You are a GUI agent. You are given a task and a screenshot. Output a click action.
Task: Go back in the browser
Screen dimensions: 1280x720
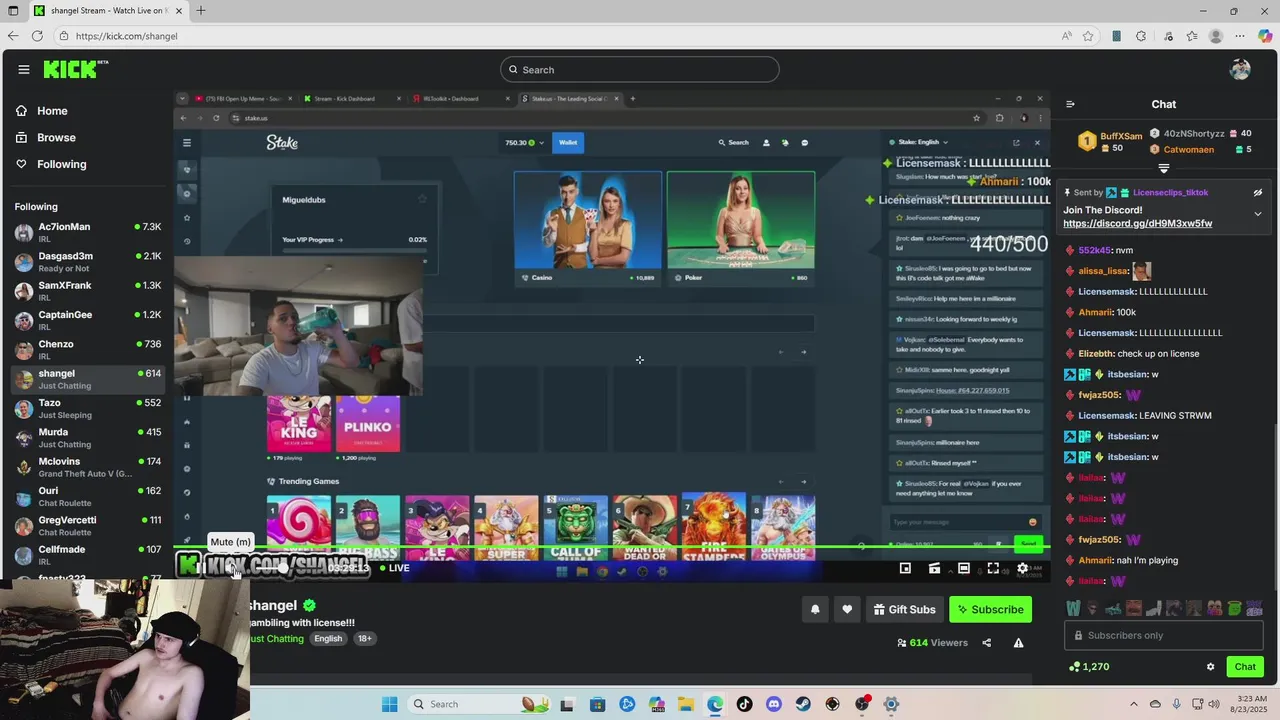tap(13, 36)
